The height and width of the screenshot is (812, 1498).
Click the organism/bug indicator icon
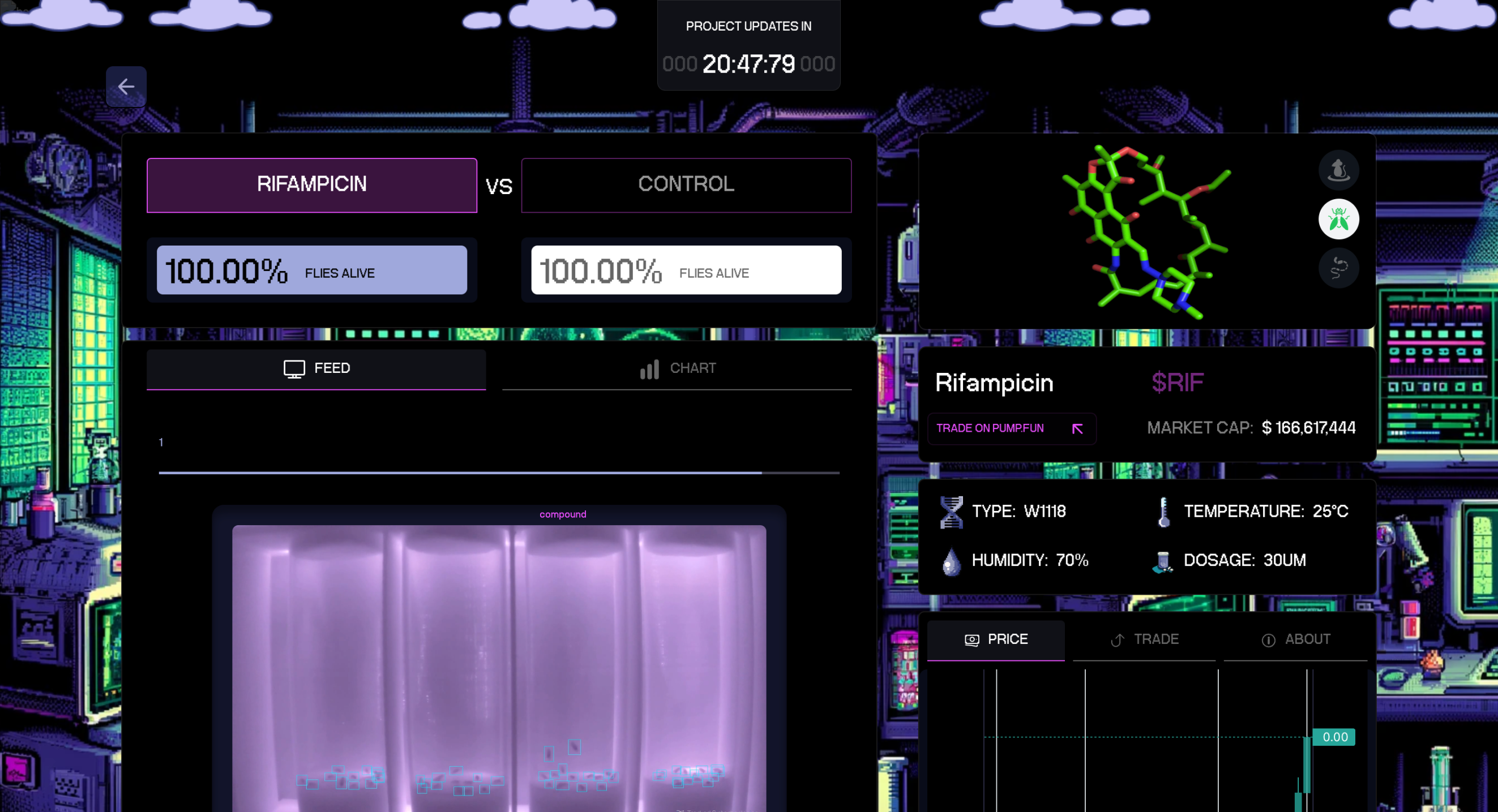(1337, 218)
